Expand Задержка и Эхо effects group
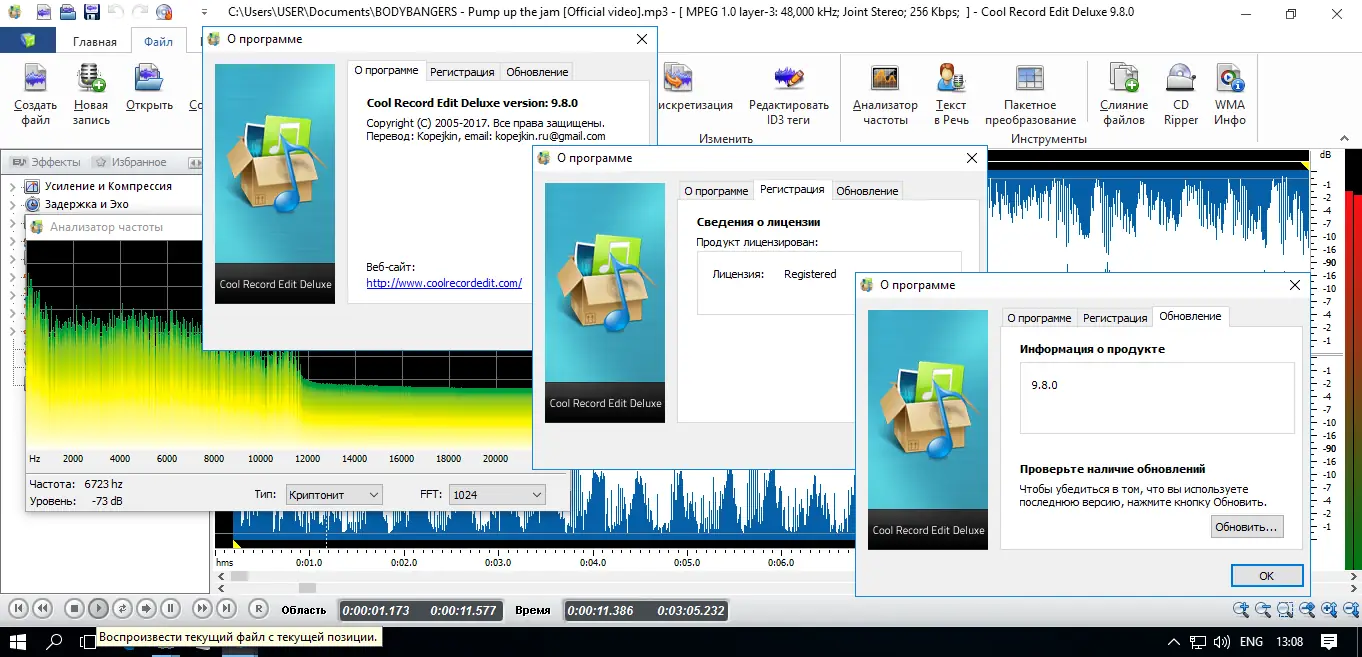1362x657 pixels. click(x=14, y=204)
